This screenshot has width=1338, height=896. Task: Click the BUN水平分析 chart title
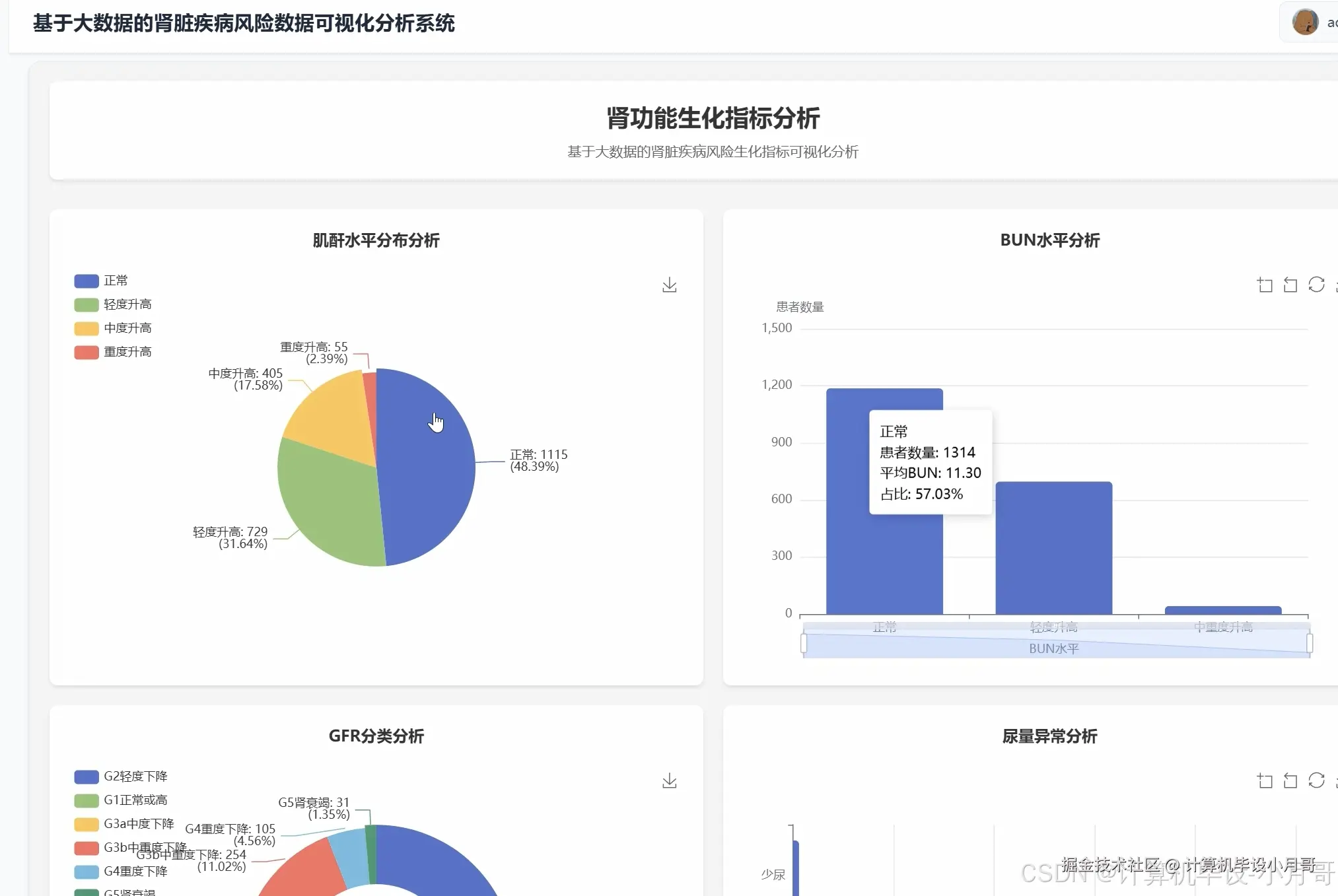(x=1050, y=240)
